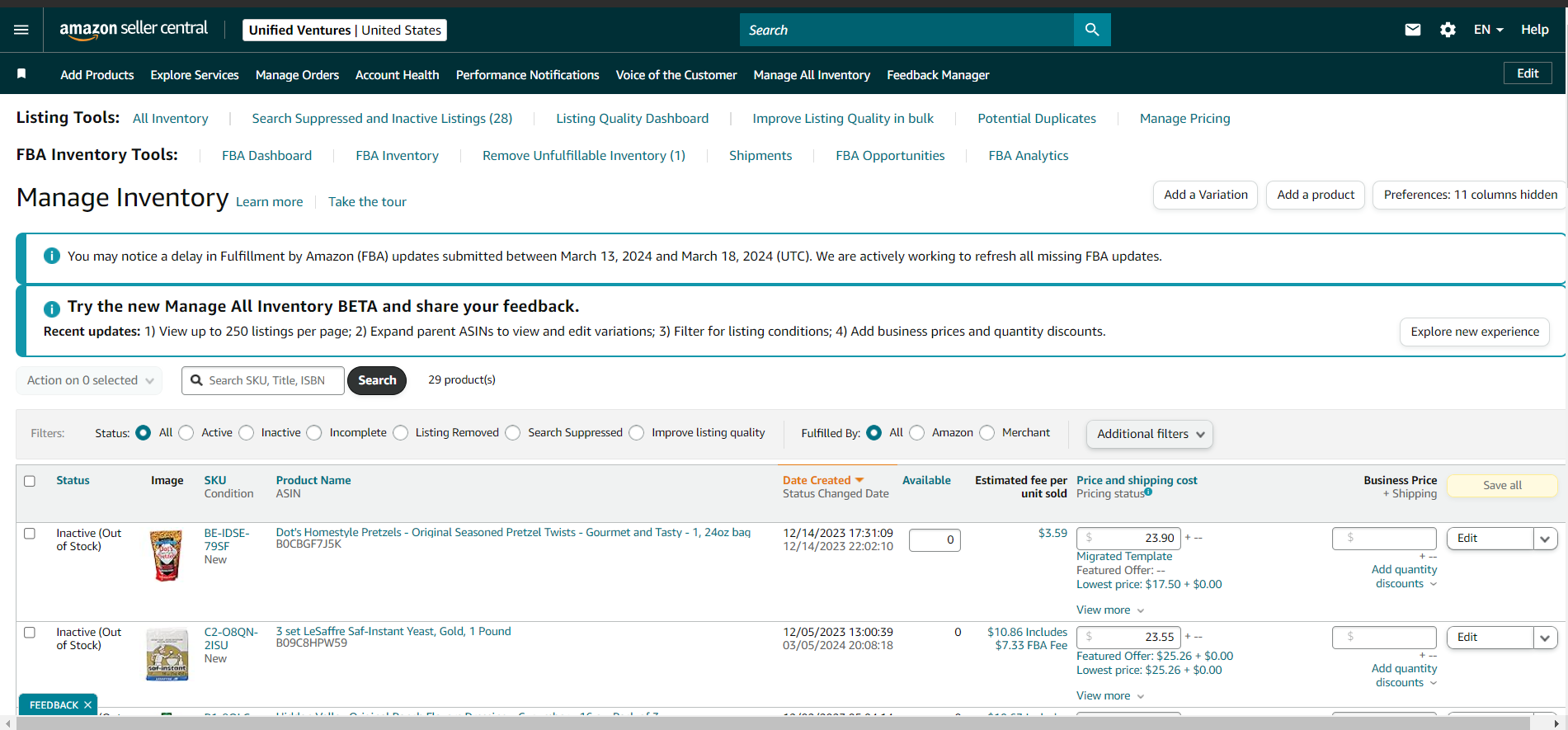Click the black Search button for SKU

[x=377, y=380]
